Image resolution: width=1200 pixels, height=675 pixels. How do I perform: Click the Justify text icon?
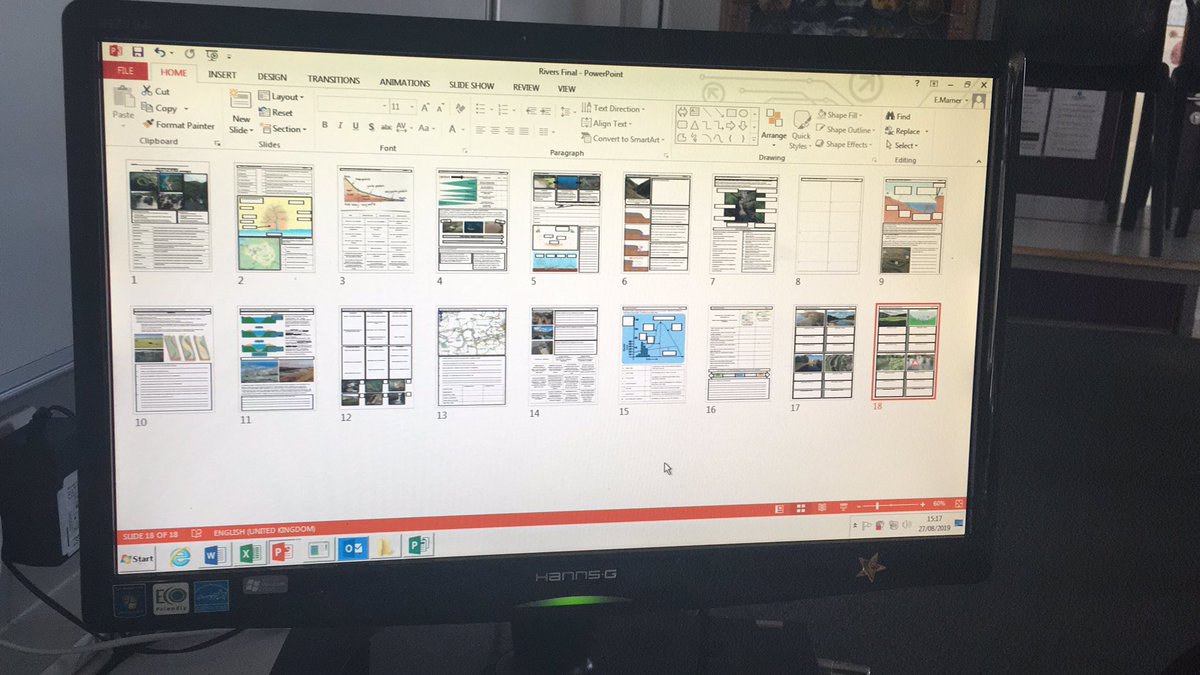[524, 131]
